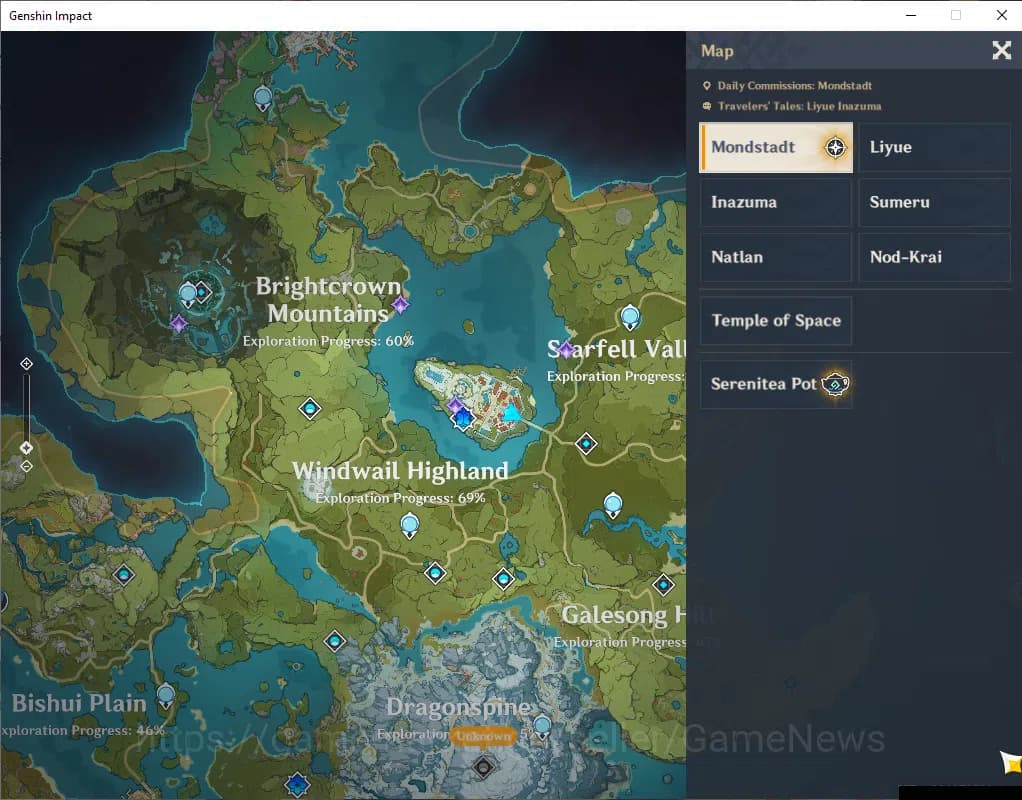Image resolution: width=1022 pixels, height=800 pixels.
Task: Select the teleport waypoint near Galesong Hill
Action: pos(664,585)
